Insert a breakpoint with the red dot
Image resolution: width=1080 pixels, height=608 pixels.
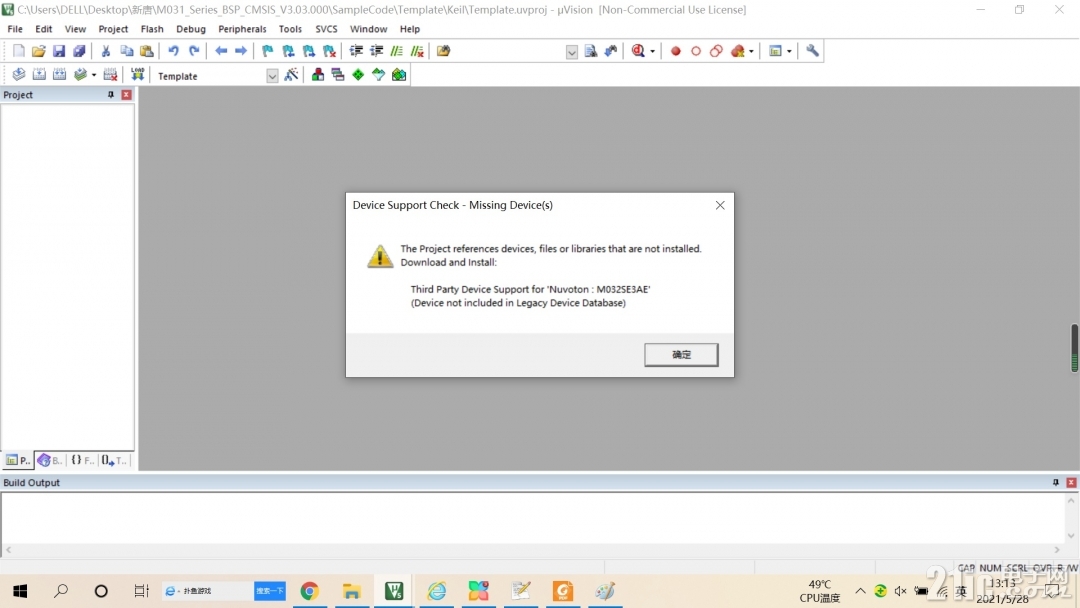(676, 51)
